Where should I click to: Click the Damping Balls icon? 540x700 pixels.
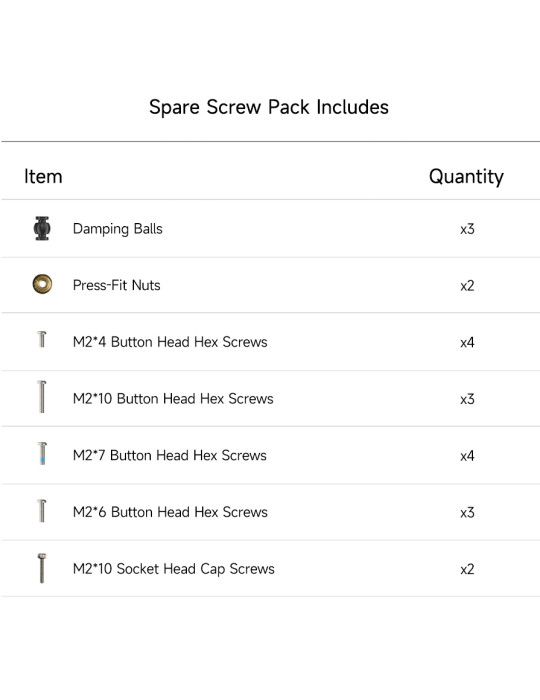click(42, 229)
